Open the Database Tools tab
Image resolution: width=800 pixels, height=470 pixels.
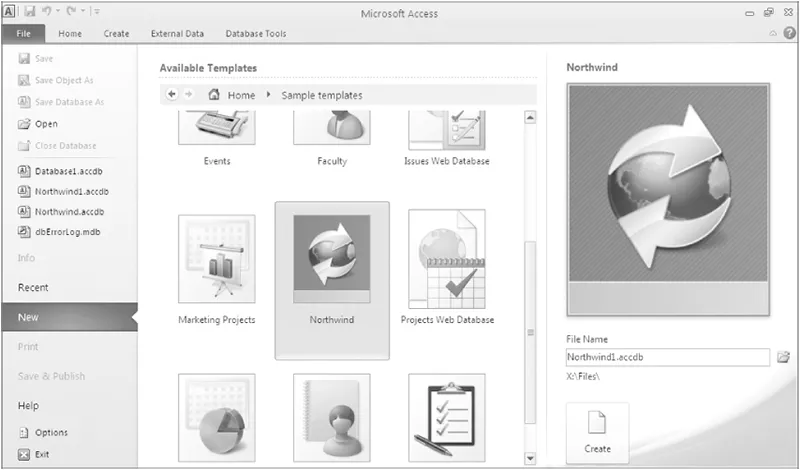255,33
